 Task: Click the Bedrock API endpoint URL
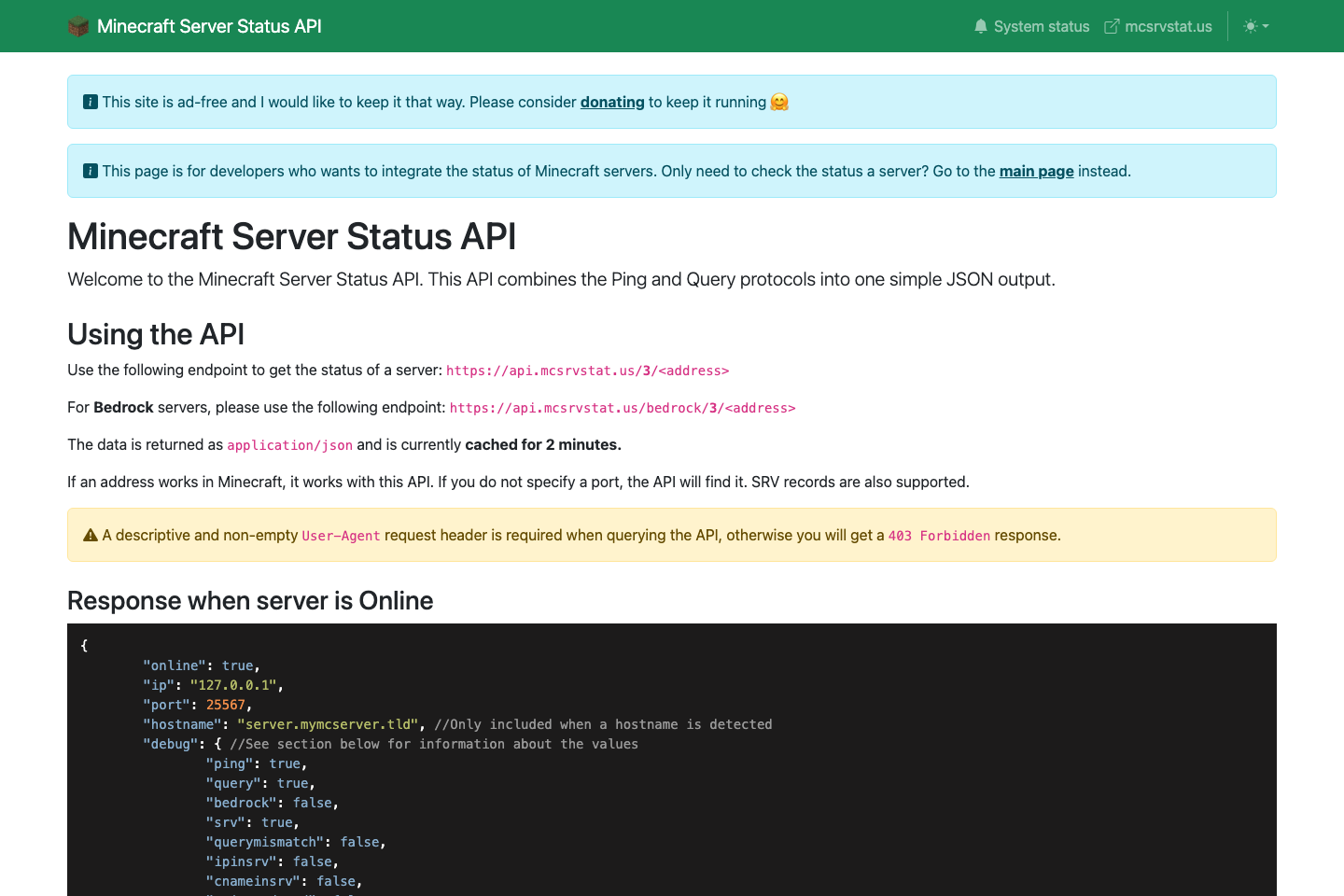pos(623,408)
